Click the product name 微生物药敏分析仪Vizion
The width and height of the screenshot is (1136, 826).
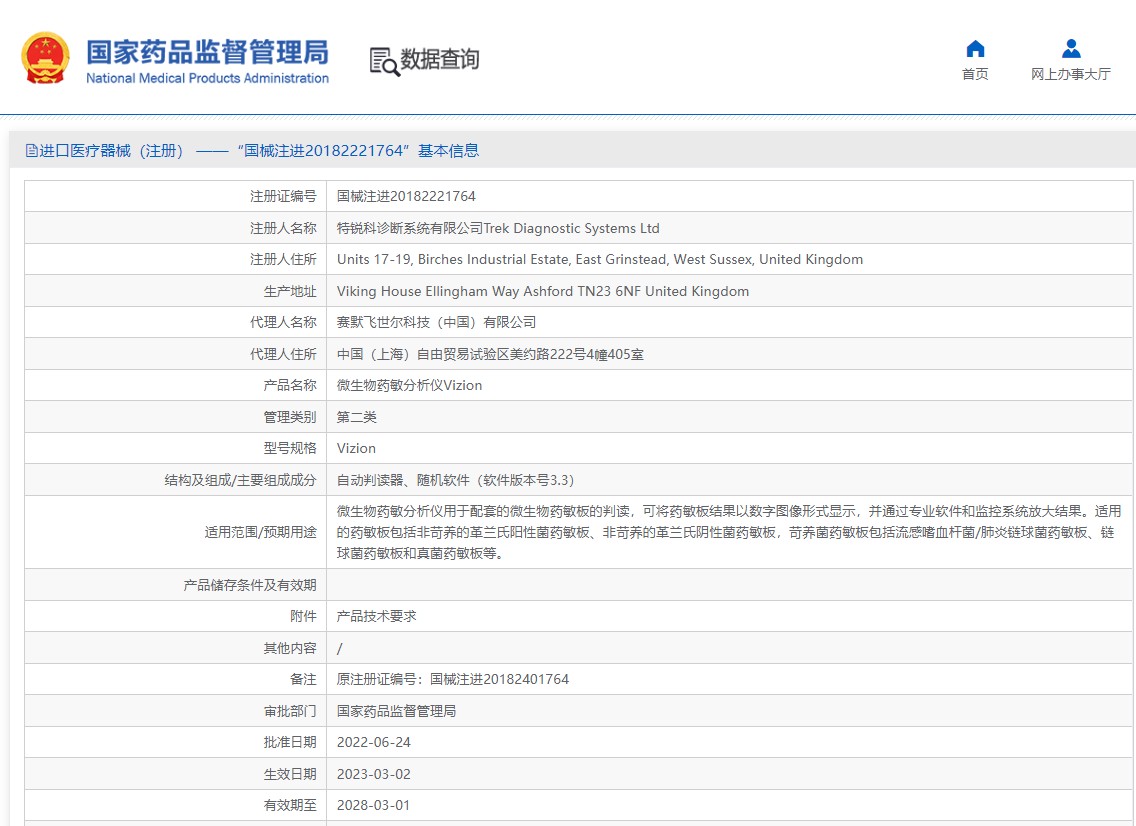click(409, 386)
